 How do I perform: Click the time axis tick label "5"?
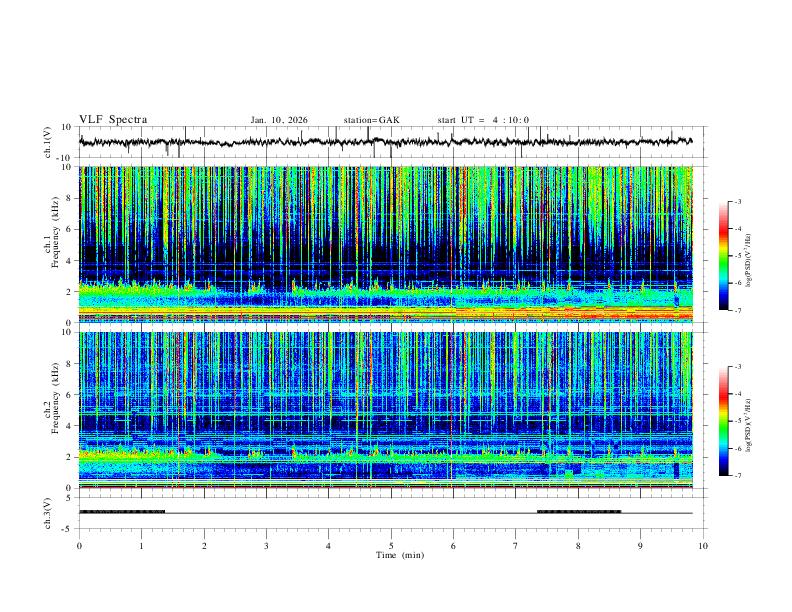[x=391, y=546]
